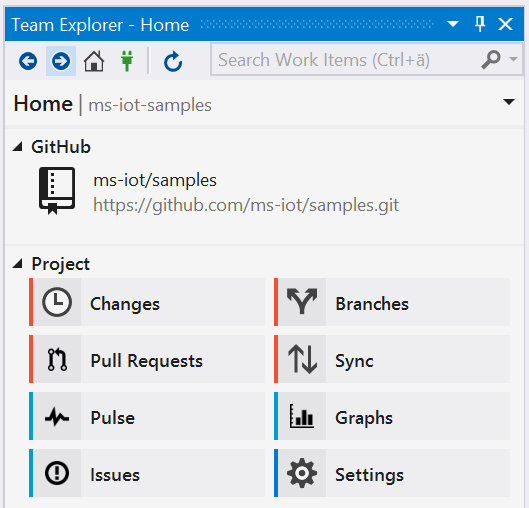Click the Forward navigation arrow icon
Viewport: 529px width, 508px height.
[x=61, y=61]
